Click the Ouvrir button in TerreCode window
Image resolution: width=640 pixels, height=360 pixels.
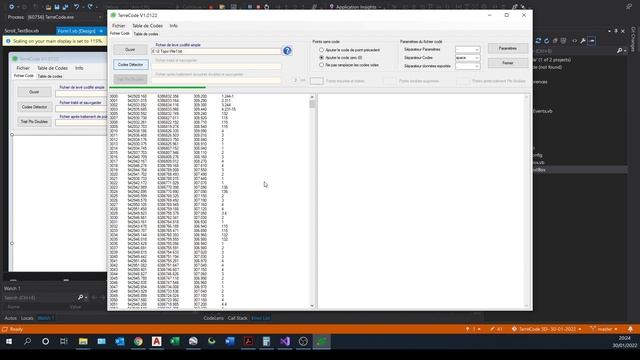click(130, 50)
